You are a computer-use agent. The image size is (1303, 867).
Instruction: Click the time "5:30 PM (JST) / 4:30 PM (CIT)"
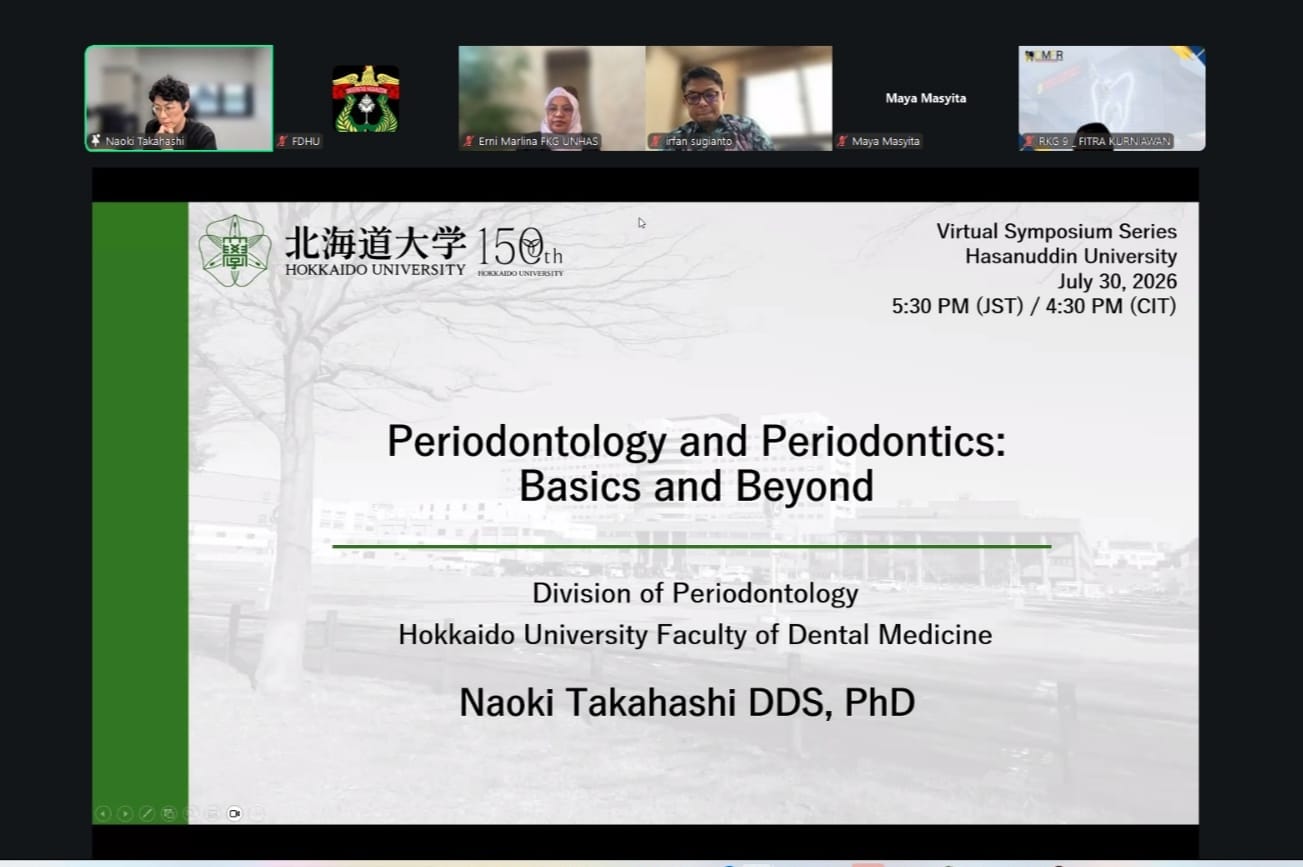coord(1034,307)
